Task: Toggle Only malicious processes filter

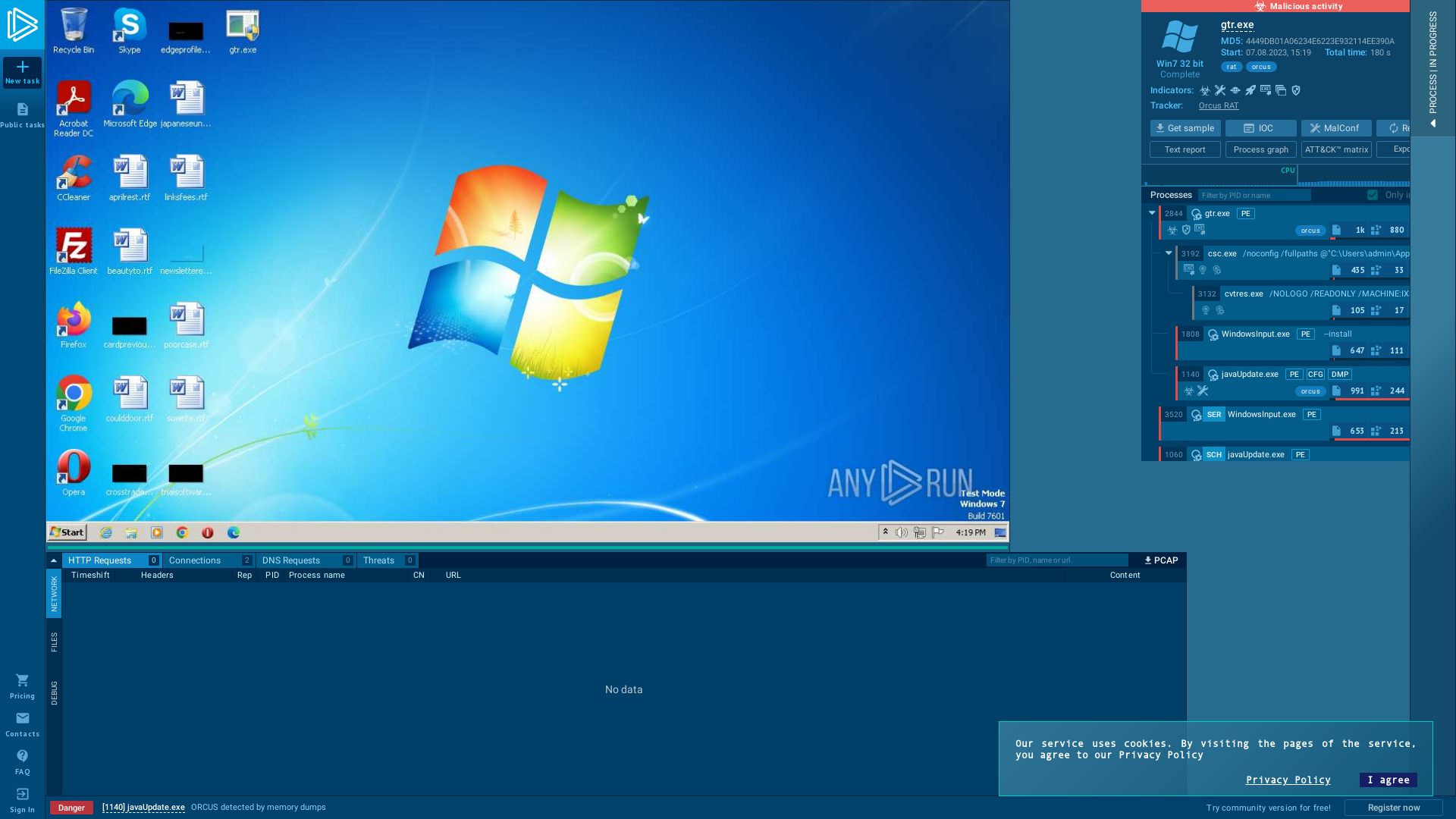Action: [x=1373, y=195]
